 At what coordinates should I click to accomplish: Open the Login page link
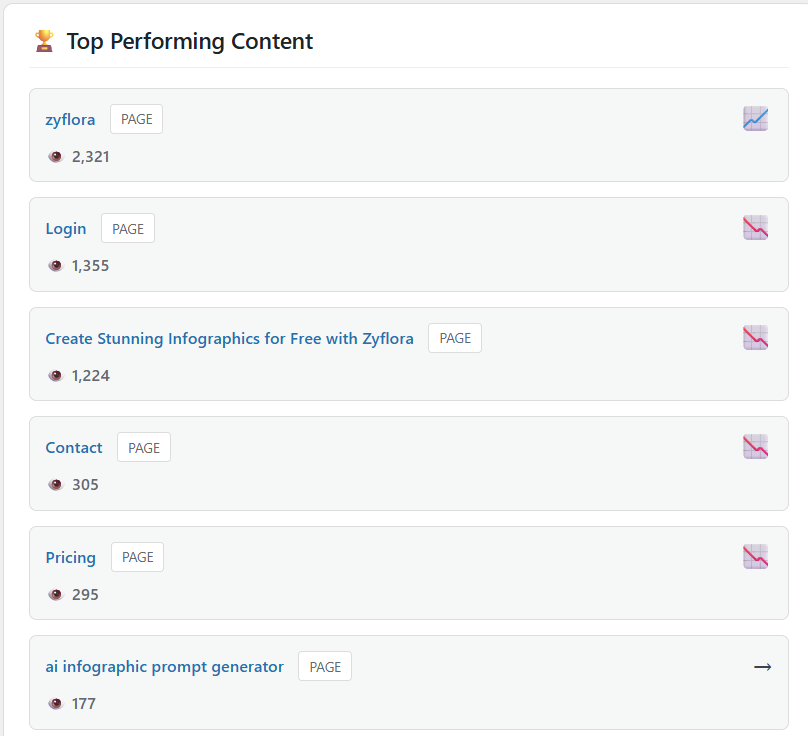point(66,228)
